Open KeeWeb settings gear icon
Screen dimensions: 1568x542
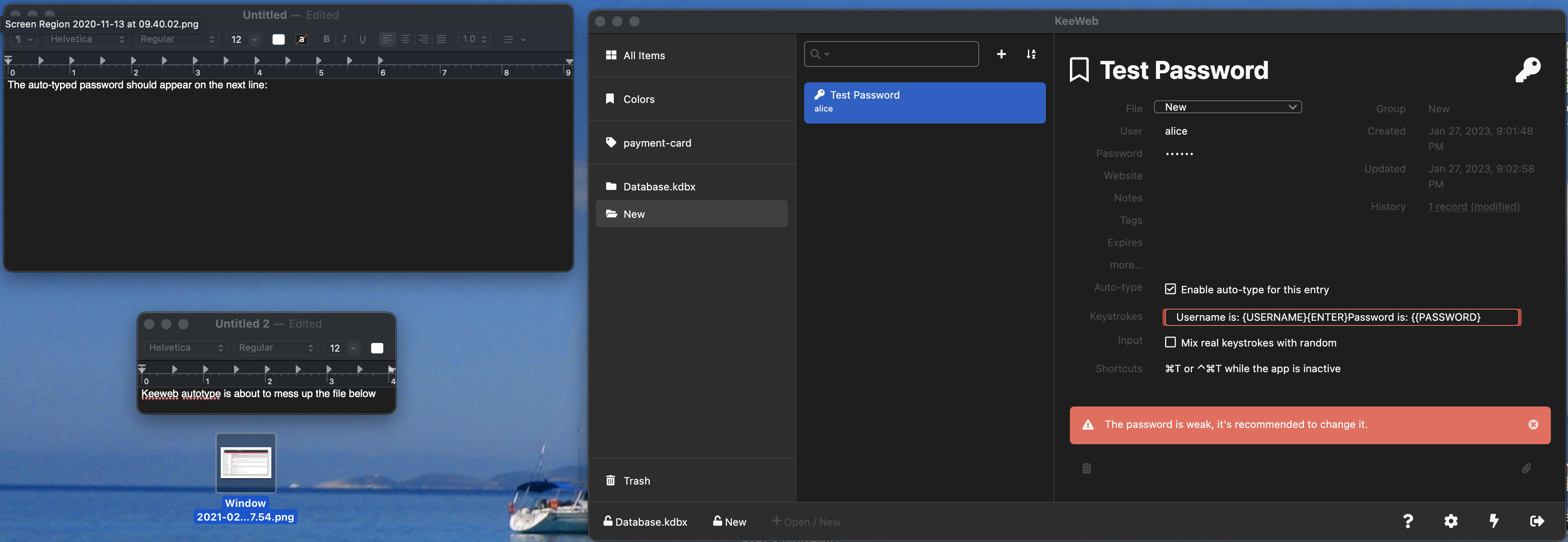(x=1451, y=521)
